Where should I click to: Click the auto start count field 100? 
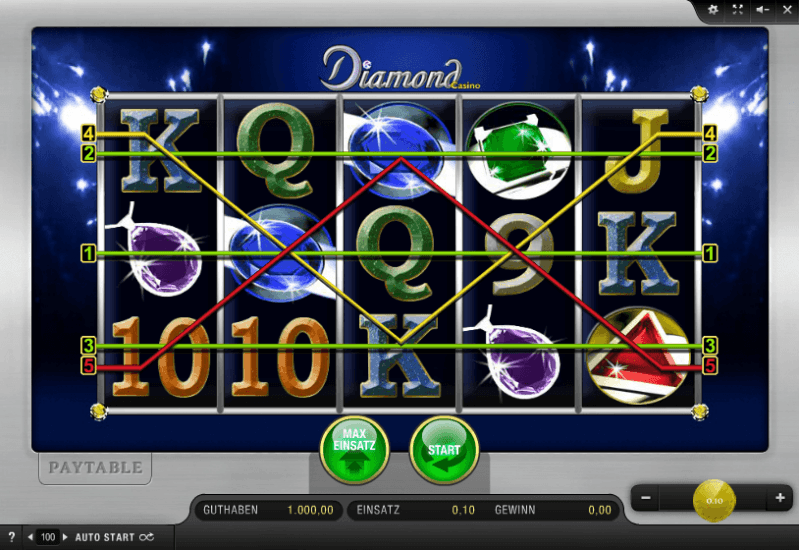click(x=48, y=537)
